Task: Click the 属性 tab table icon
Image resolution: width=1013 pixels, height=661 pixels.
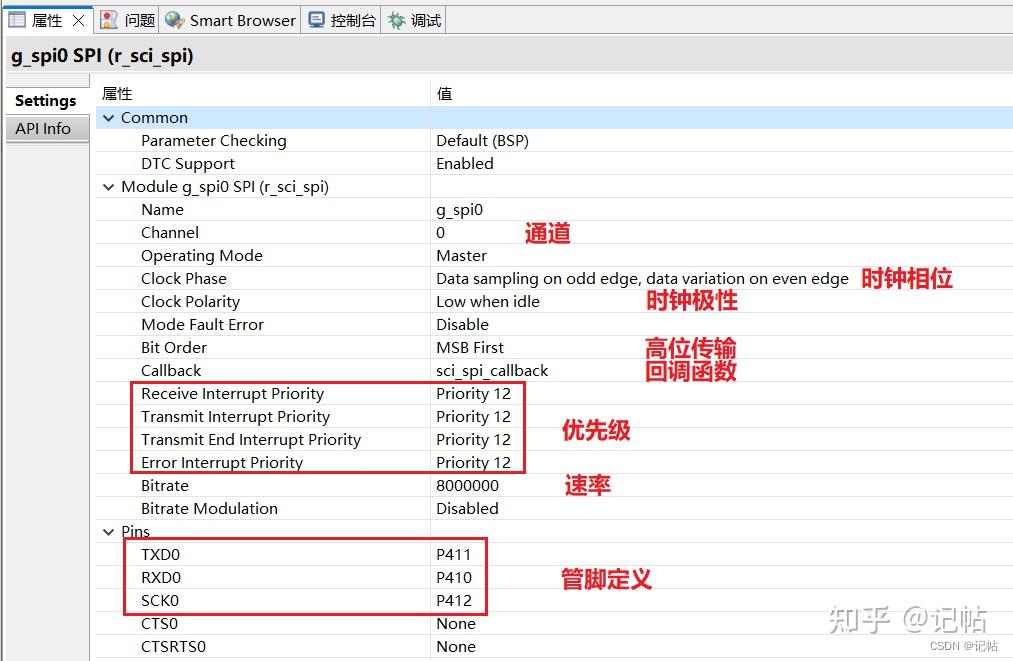Action: coord(17,20)
